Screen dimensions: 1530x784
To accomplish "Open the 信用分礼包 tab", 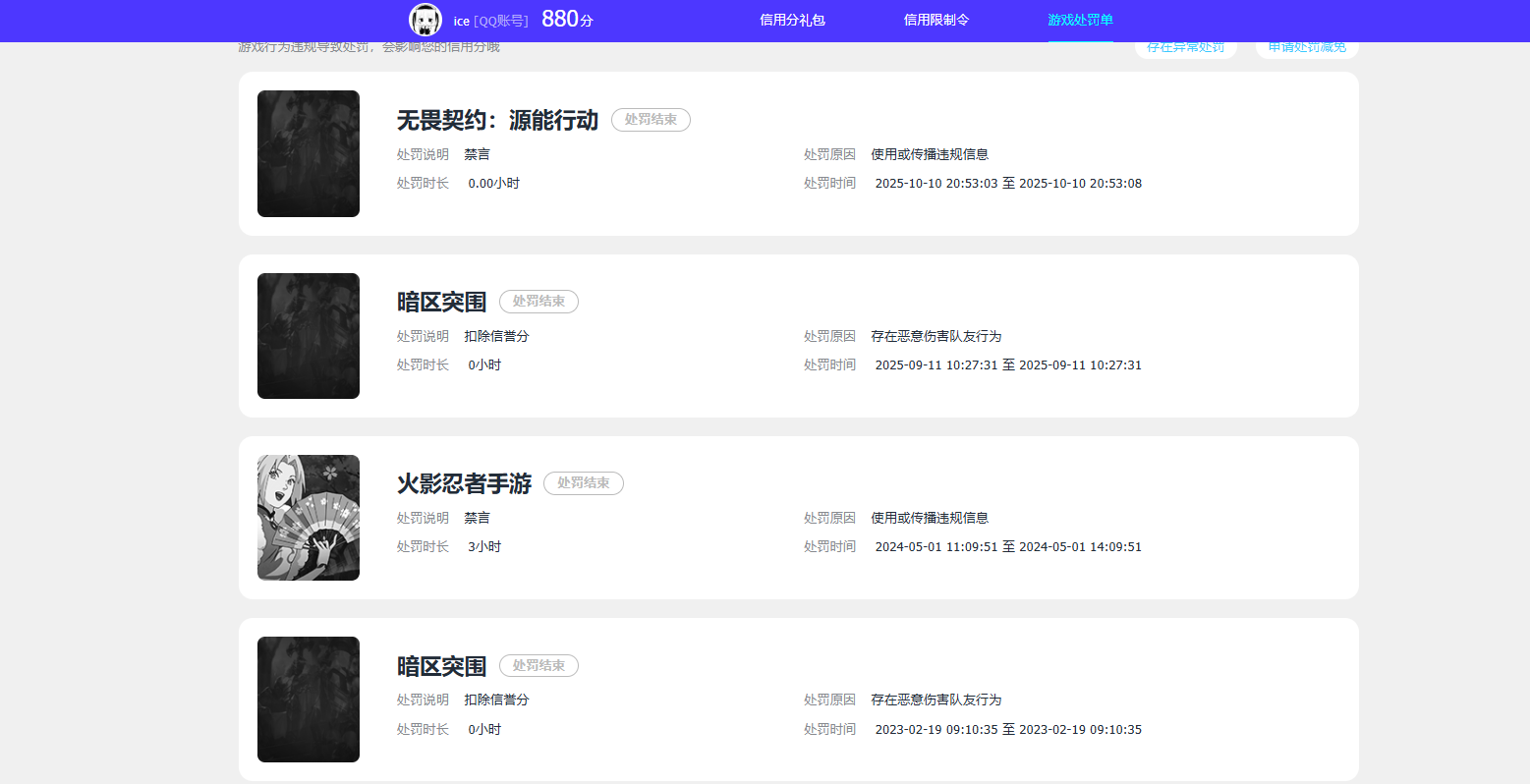I will click(x=792, y=20).
